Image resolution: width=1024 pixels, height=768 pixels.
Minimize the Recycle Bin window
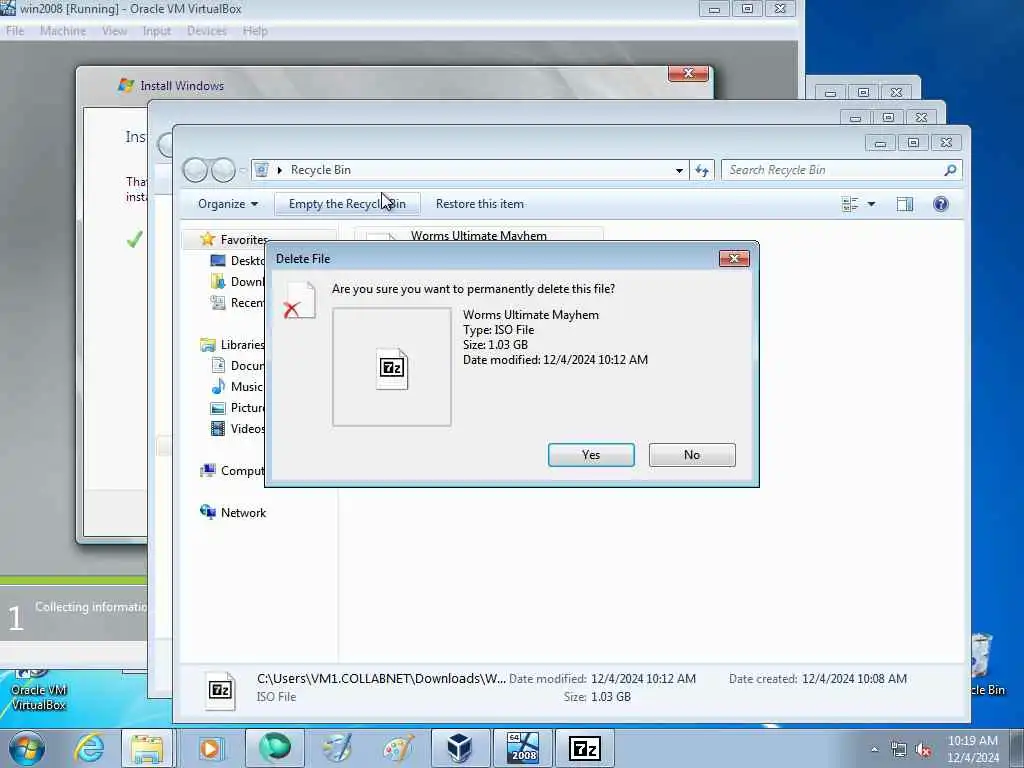[x=880, y=142]
